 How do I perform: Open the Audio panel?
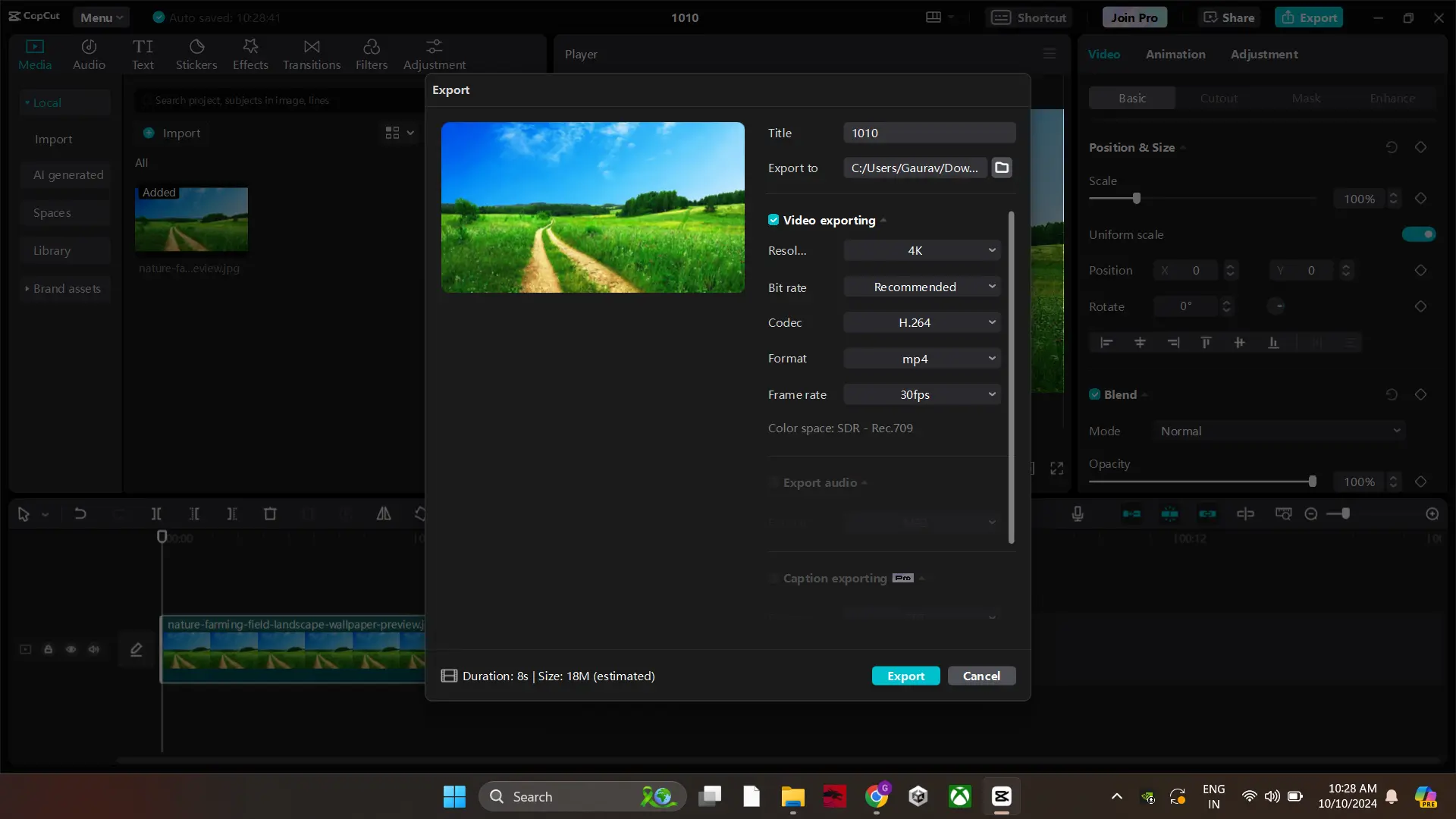tap(89, 55)
